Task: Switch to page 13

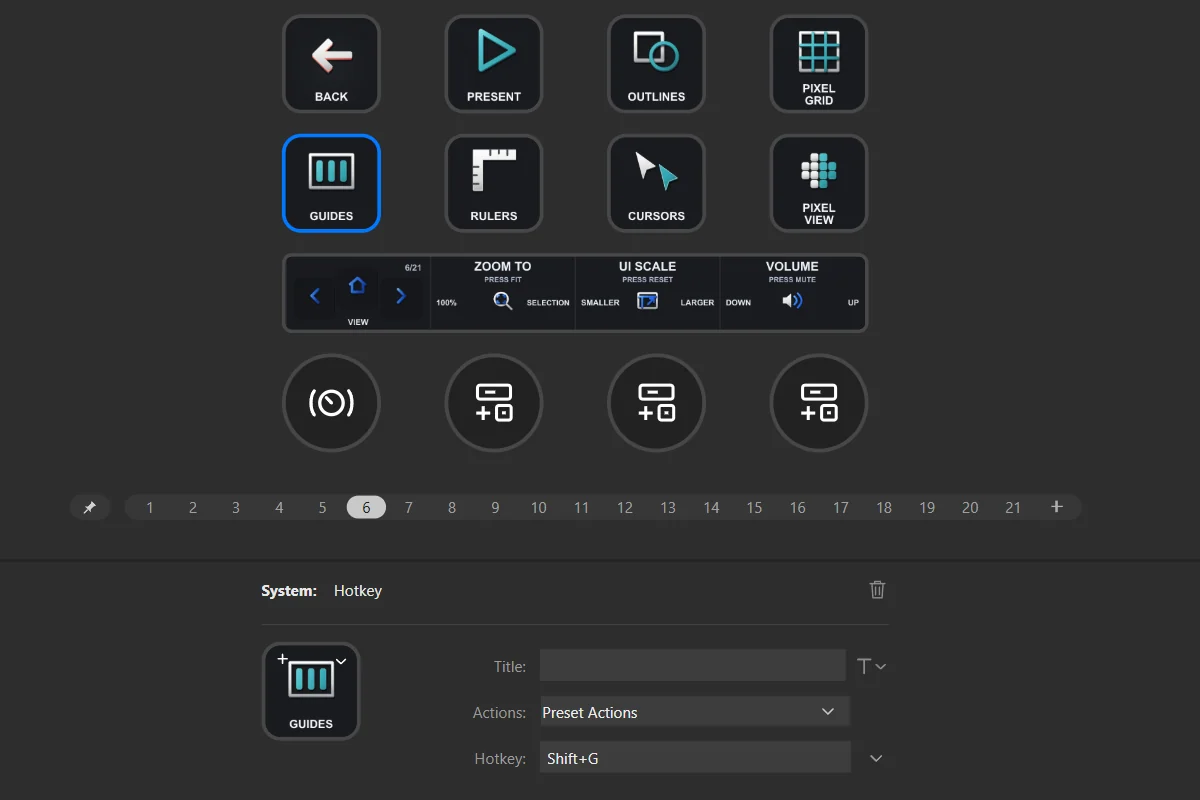Action: click(x=668, y=508)
